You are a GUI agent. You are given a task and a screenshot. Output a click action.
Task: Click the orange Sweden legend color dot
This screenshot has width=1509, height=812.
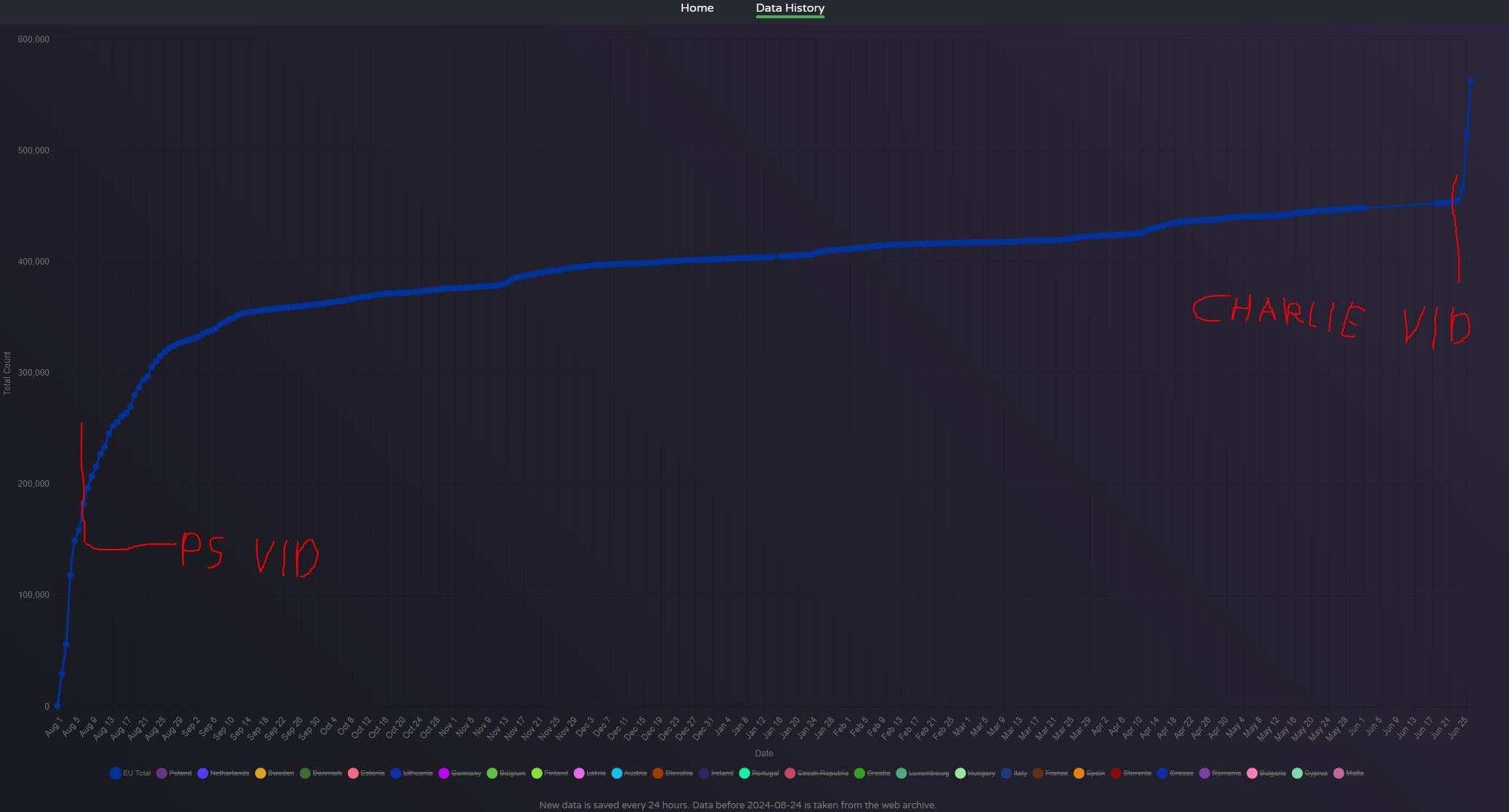(x=260, y=773)
